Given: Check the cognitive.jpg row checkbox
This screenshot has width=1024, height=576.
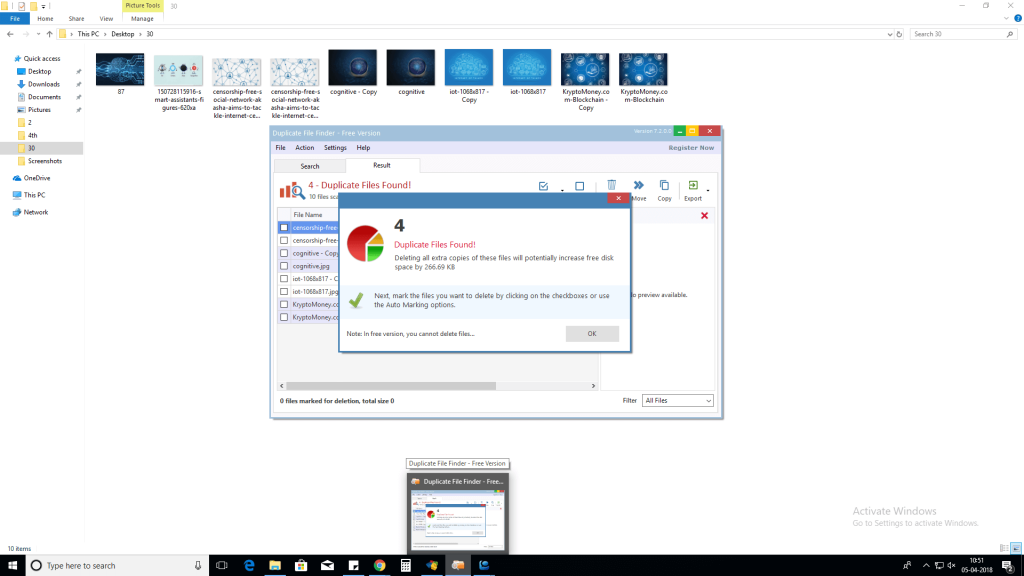Looking at the screenshot, I should point(284,266).
